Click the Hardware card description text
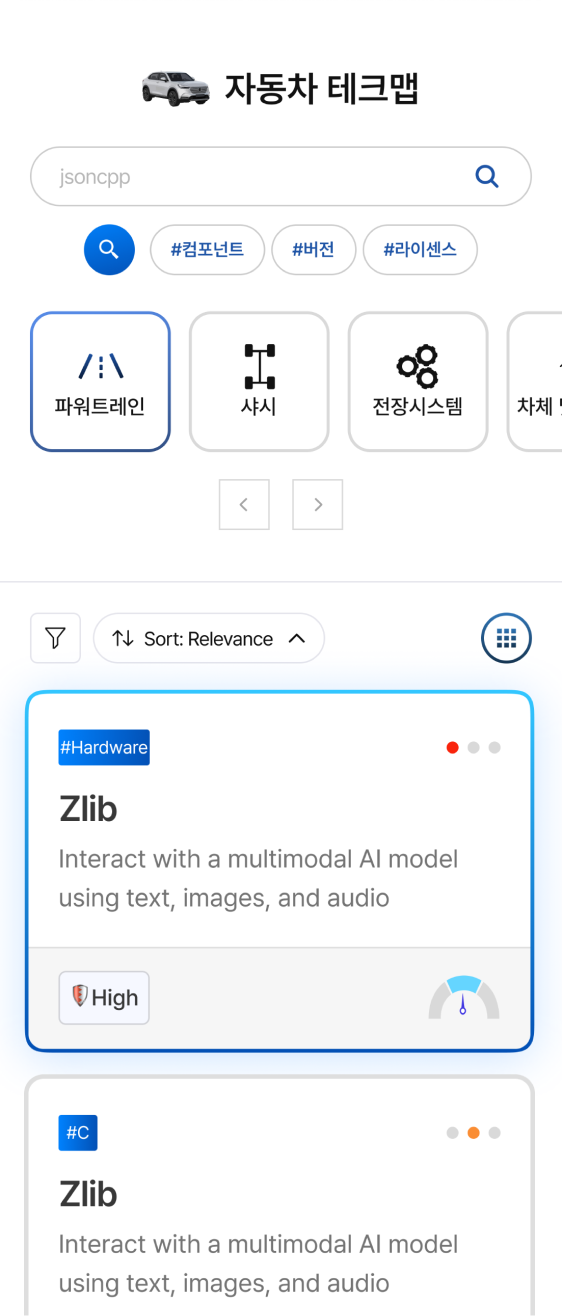 click(258, 878)
